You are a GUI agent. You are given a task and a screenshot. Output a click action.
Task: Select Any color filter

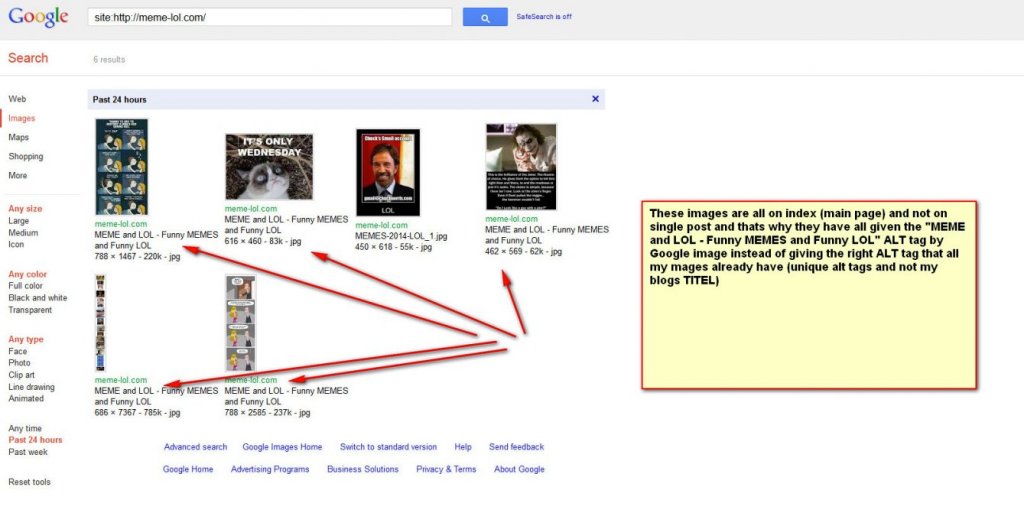pyautogui.click(x=27, y=274)
